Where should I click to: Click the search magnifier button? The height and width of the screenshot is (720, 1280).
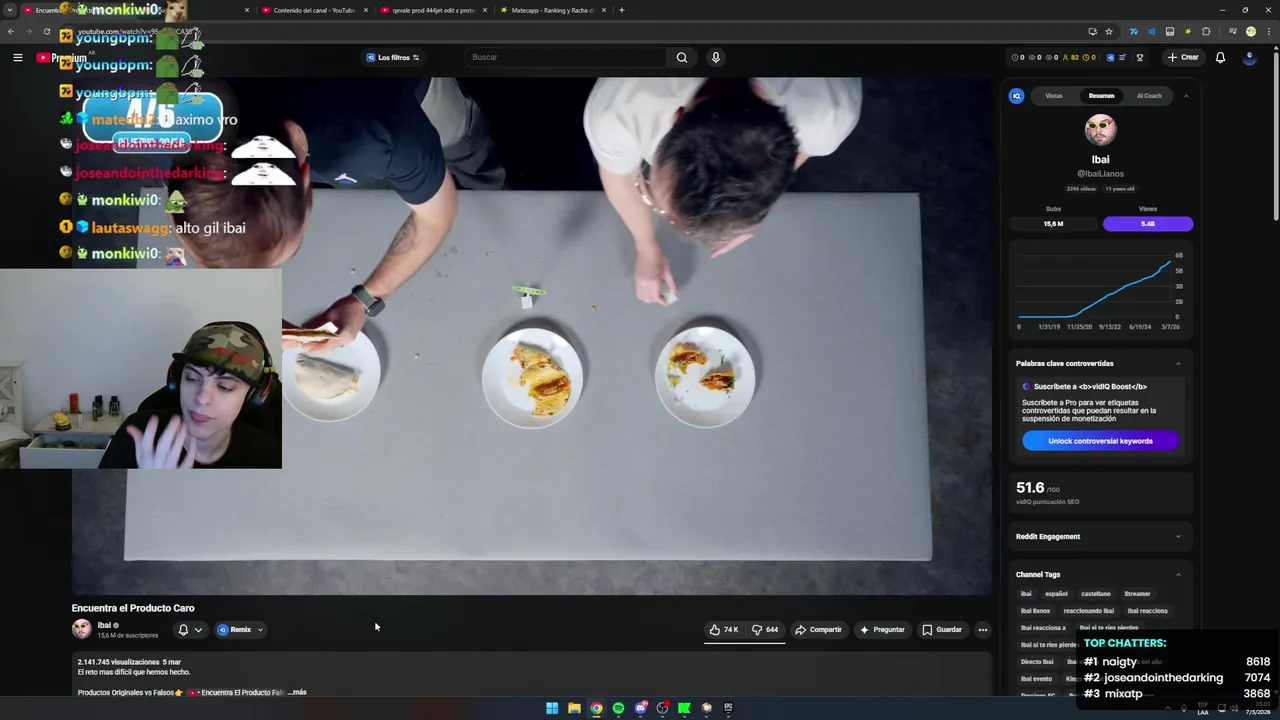[682, 57]
